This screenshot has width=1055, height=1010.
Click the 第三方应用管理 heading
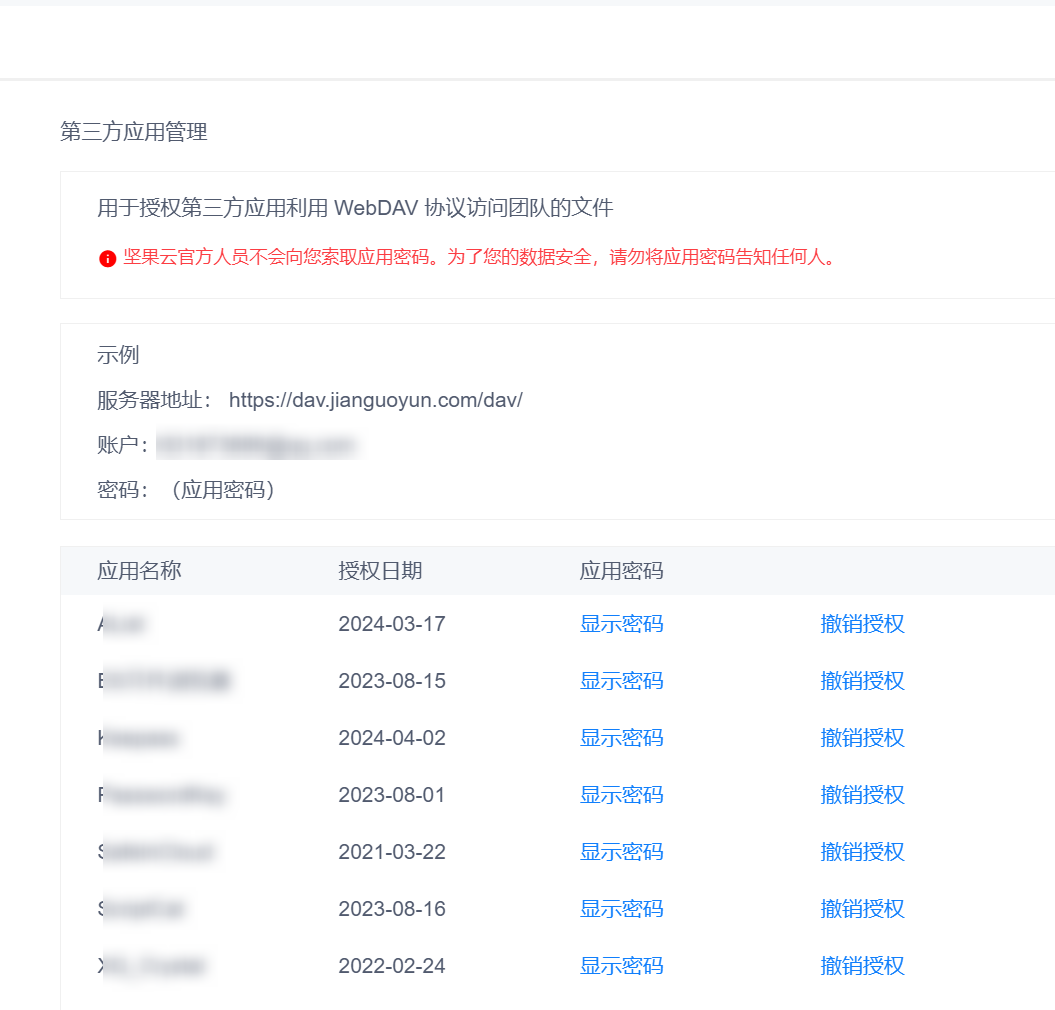pos(134,131)
